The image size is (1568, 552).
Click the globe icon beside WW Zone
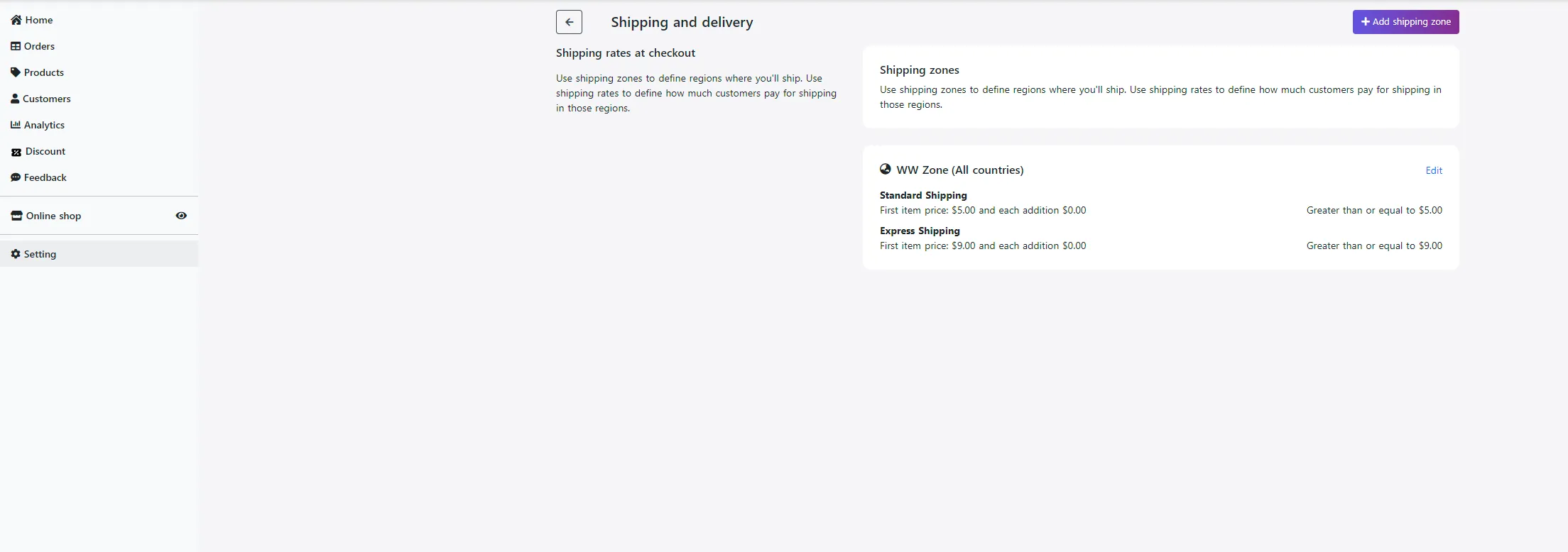886,170
